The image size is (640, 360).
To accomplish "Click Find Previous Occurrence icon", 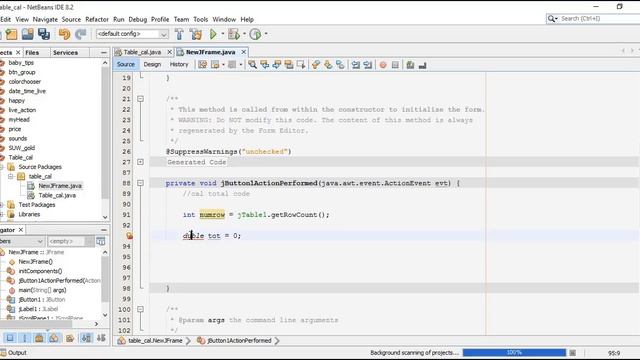I will [264, 64].
